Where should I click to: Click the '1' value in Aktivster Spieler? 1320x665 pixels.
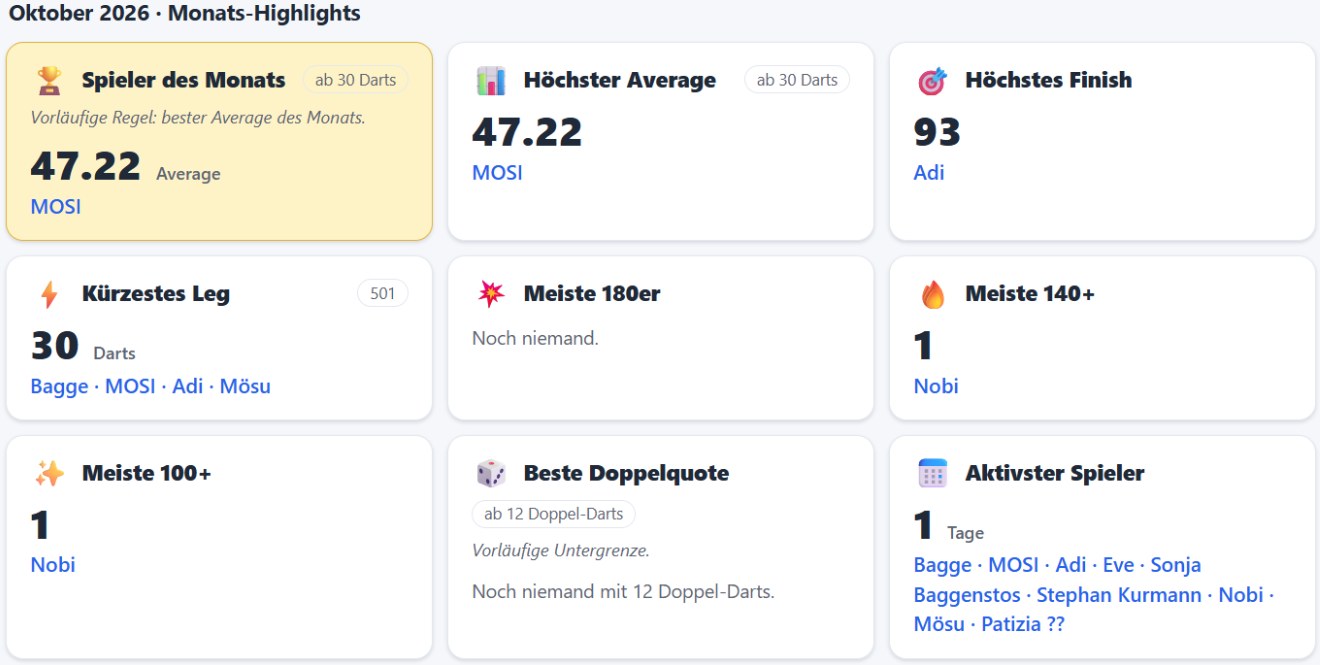(923, 524)
